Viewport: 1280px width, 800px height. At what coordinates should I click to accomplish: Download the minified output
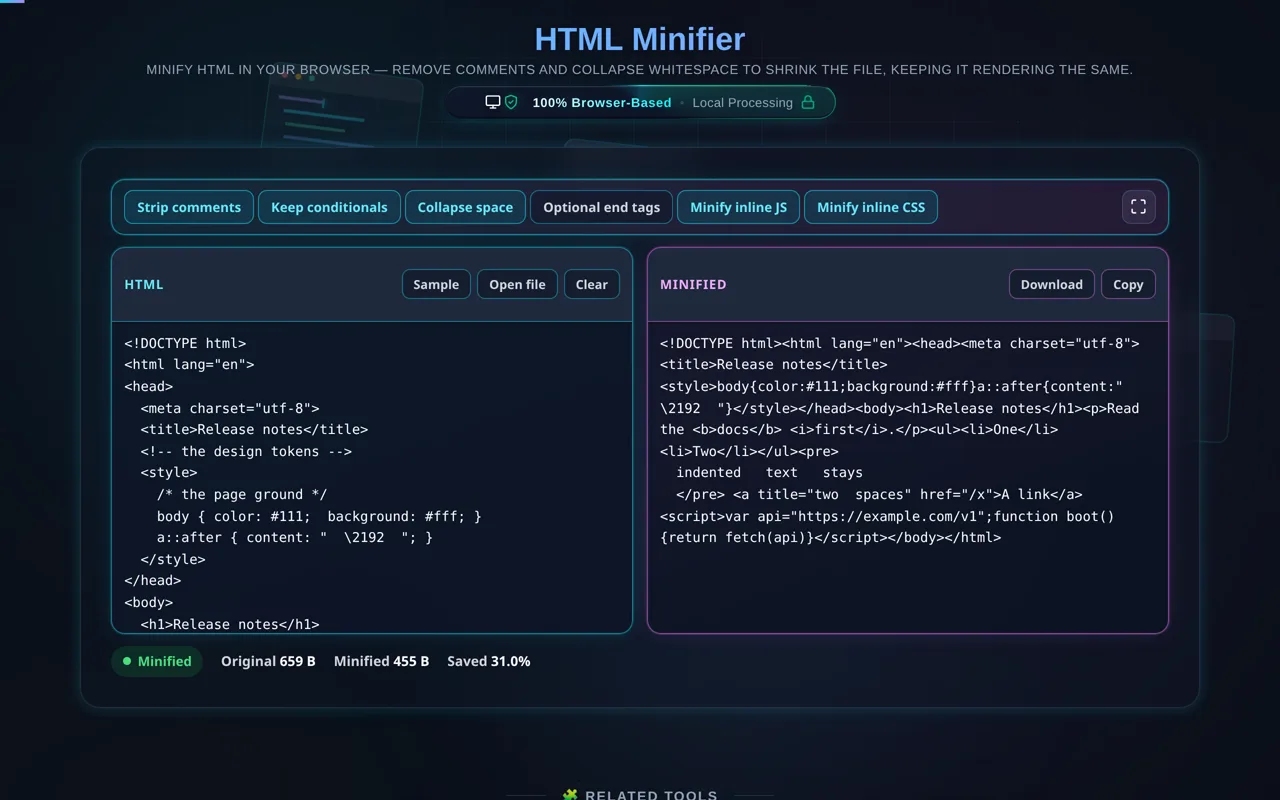(x=1052, y=284)
